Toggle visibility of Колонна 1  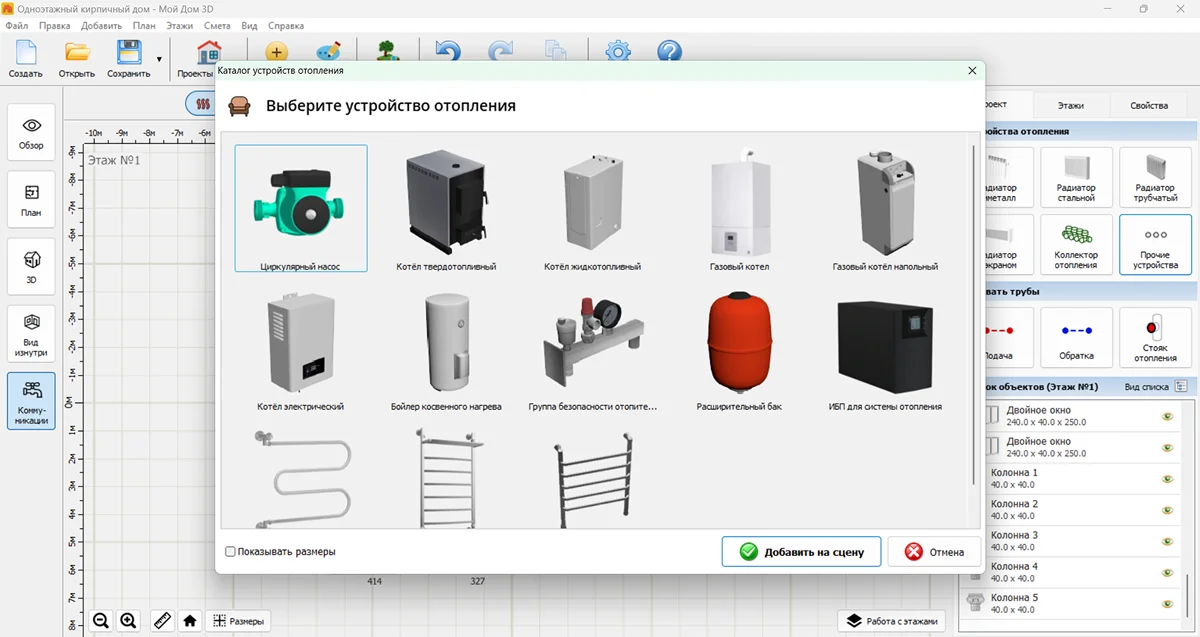click(1166, 479)
